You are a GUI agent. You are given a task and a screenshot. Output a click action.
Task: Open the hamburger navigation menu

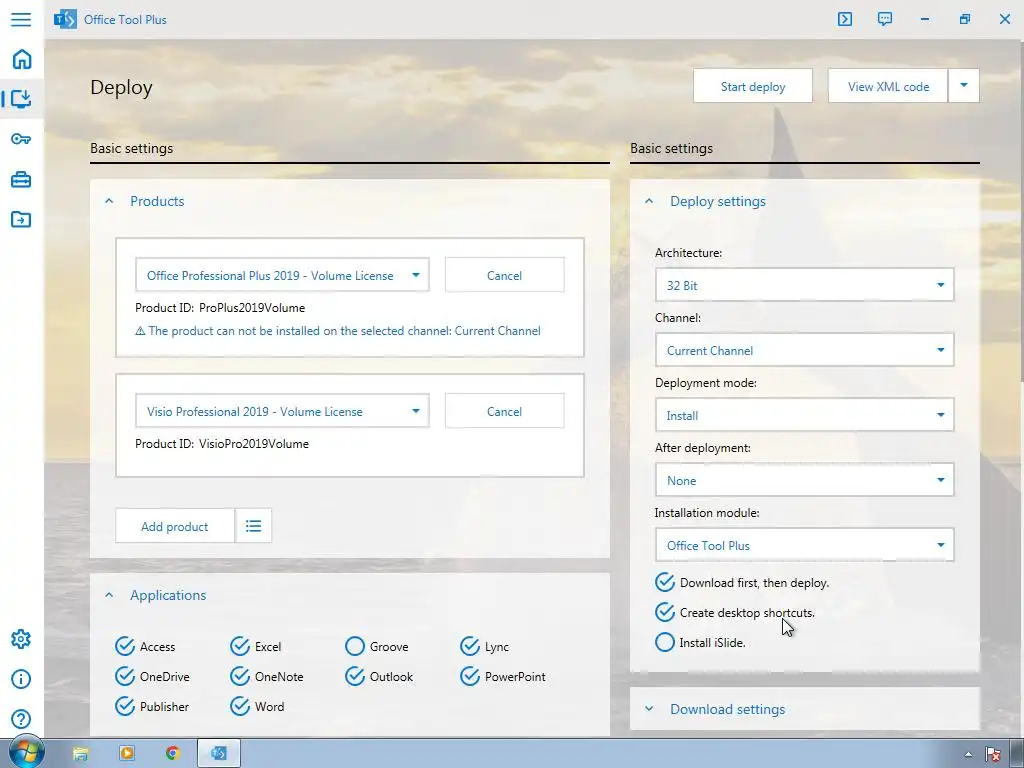21,19
